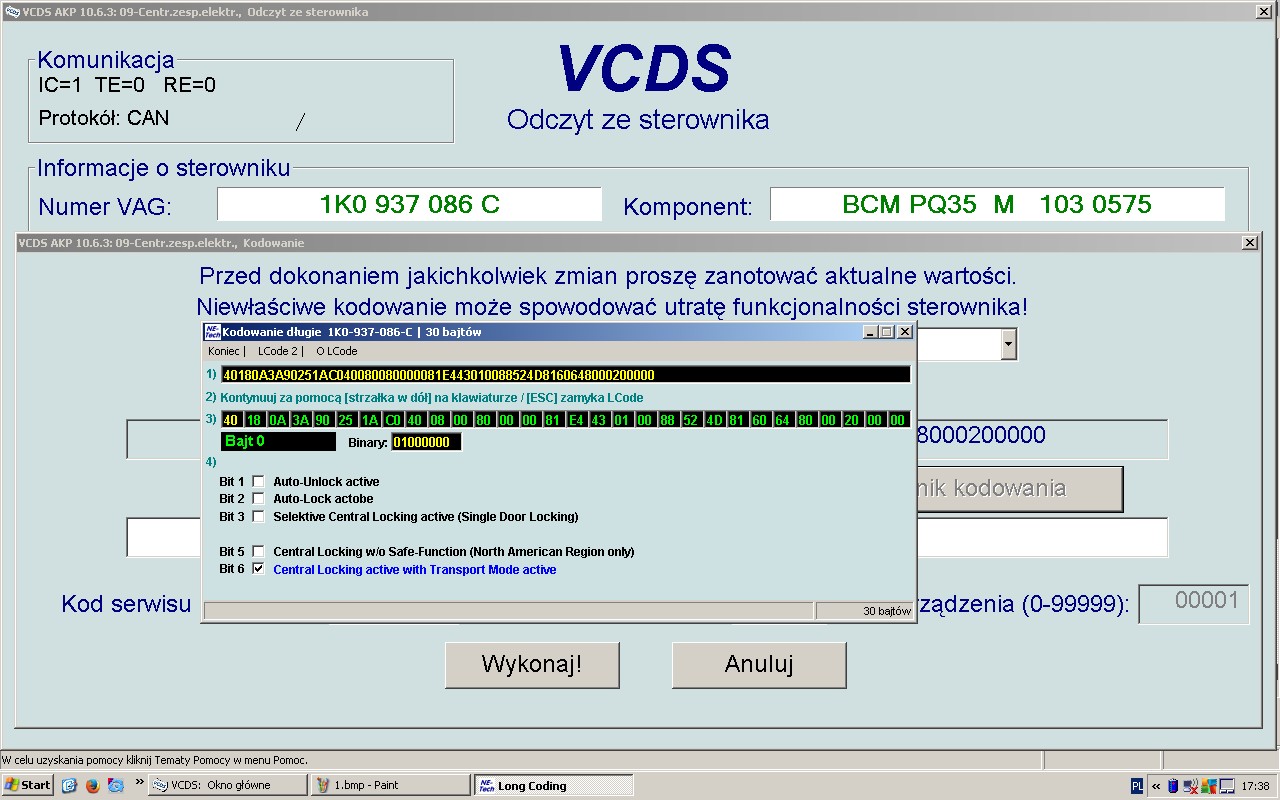Click the Wykonaj! button

coord(532,665)
